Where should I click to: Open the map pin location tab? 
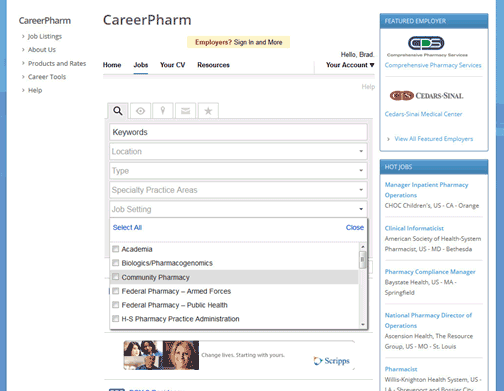coord(163,111)
